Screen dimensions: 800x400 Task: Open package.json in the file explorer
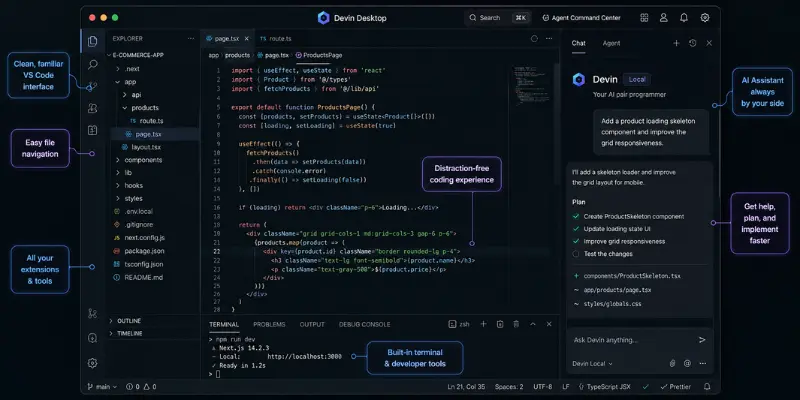[x=144, y=251]
